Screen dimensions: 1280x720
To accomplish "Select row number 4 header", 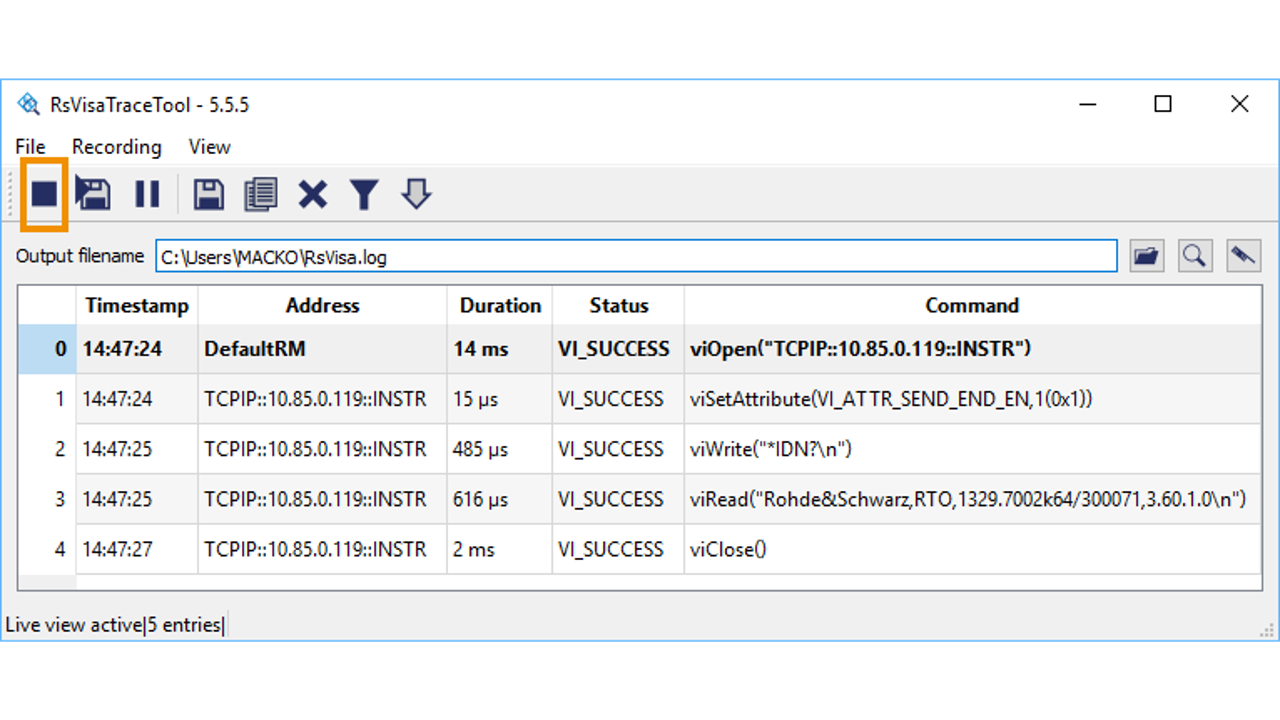I will [x=47, y=549].
